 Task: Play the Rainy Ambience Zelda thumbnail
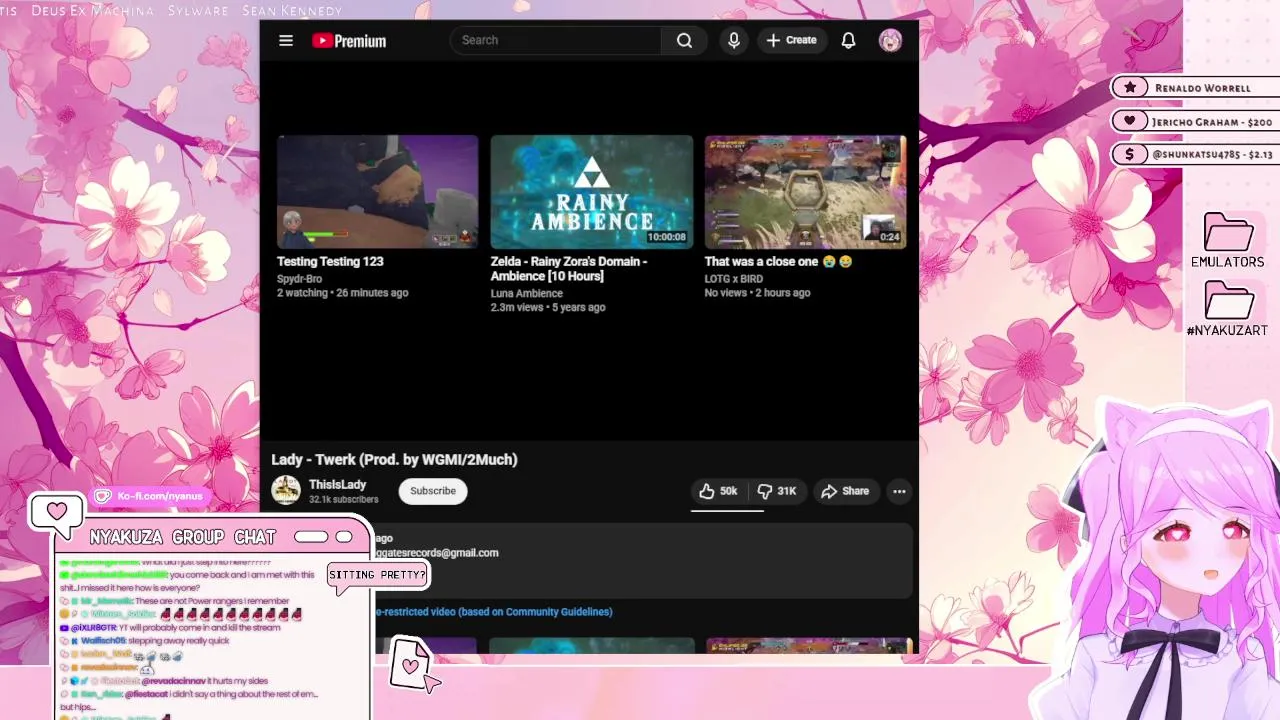[592, 192]
